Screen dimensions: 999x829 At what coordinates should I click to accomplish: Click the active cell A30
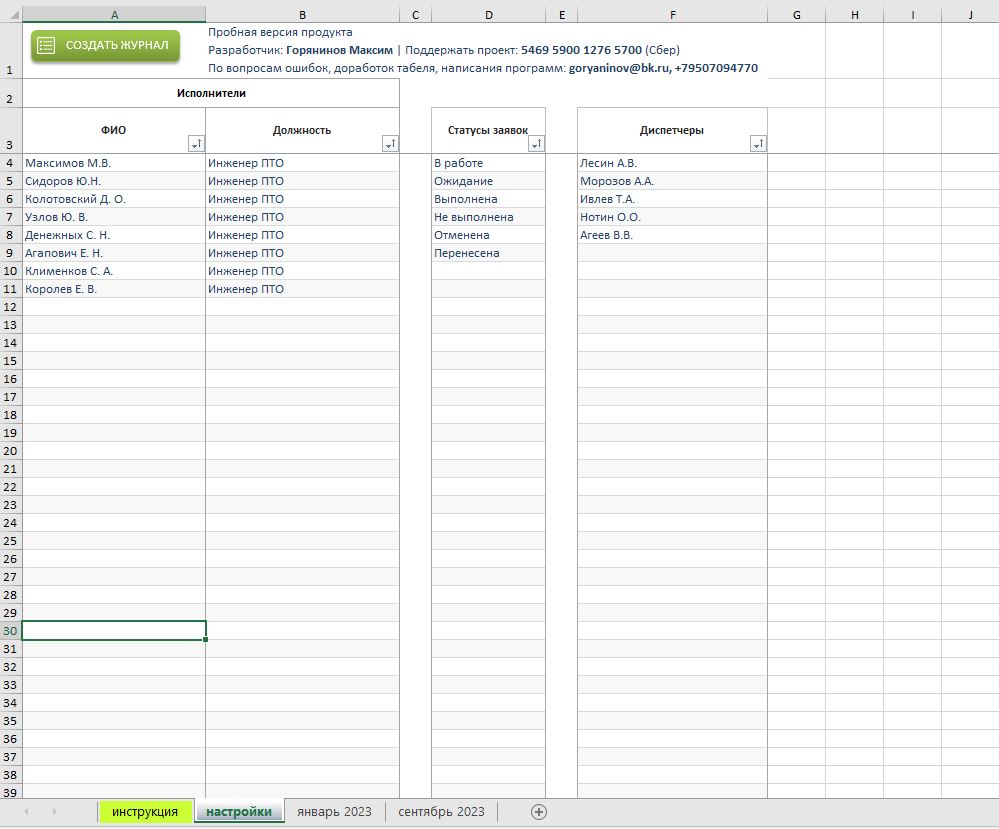click(x=114, y=631)
